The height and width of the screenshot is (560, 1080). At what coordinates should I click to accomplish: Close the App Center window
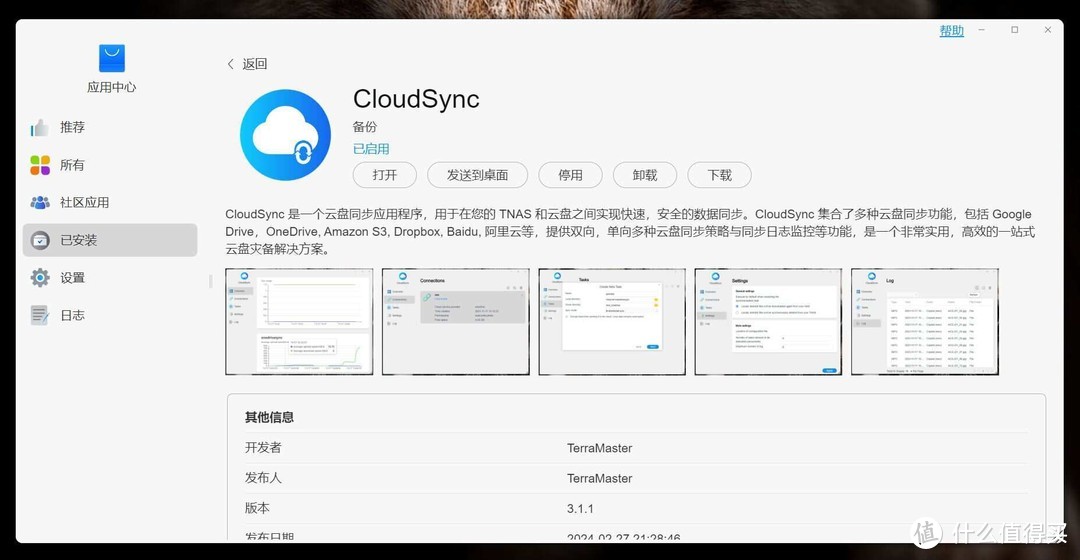1048,30
